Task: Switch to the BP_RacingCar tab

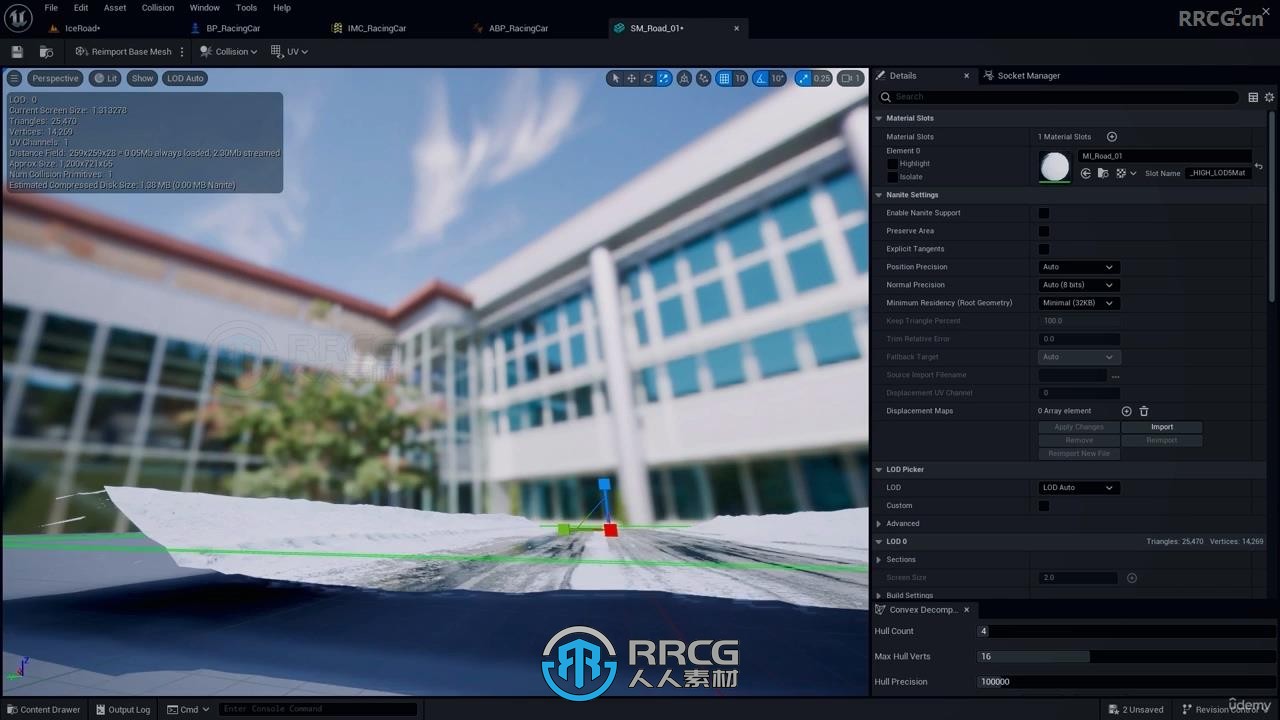Action: 233,28
